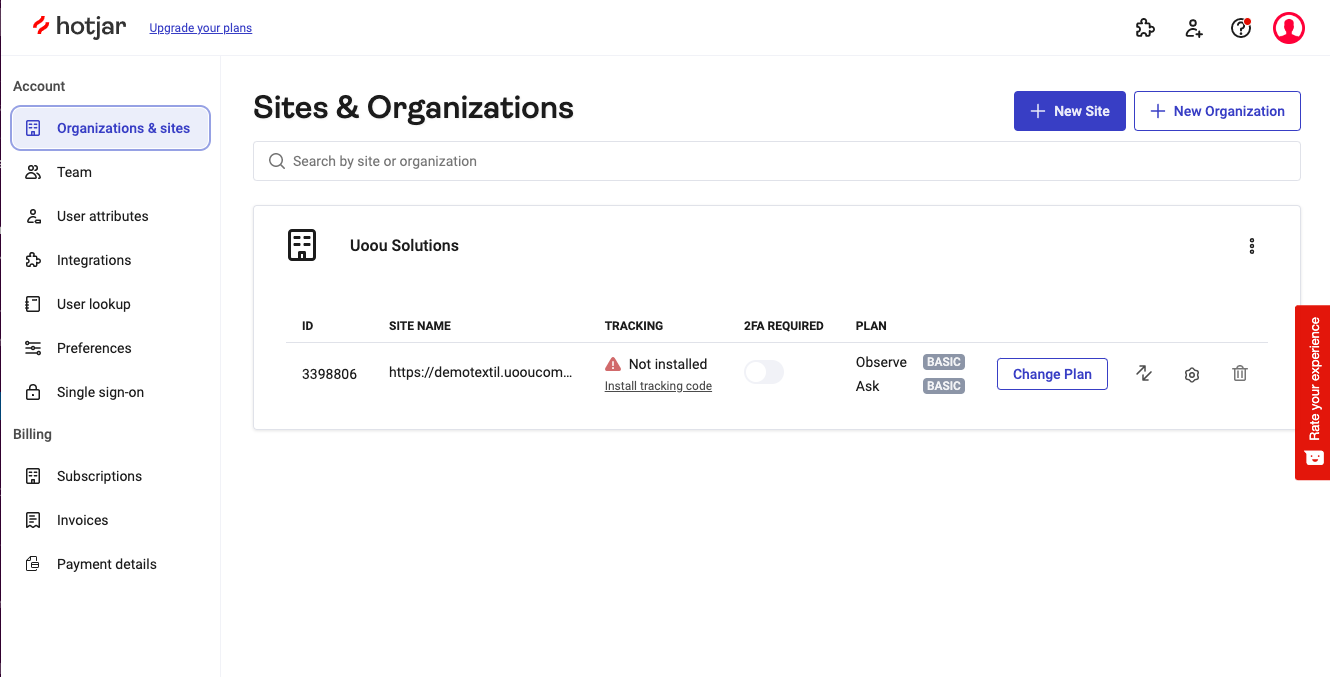
Task: Click the Subscriptions sidebar icon
Action: pyautogui.click(x=33, y=476)
